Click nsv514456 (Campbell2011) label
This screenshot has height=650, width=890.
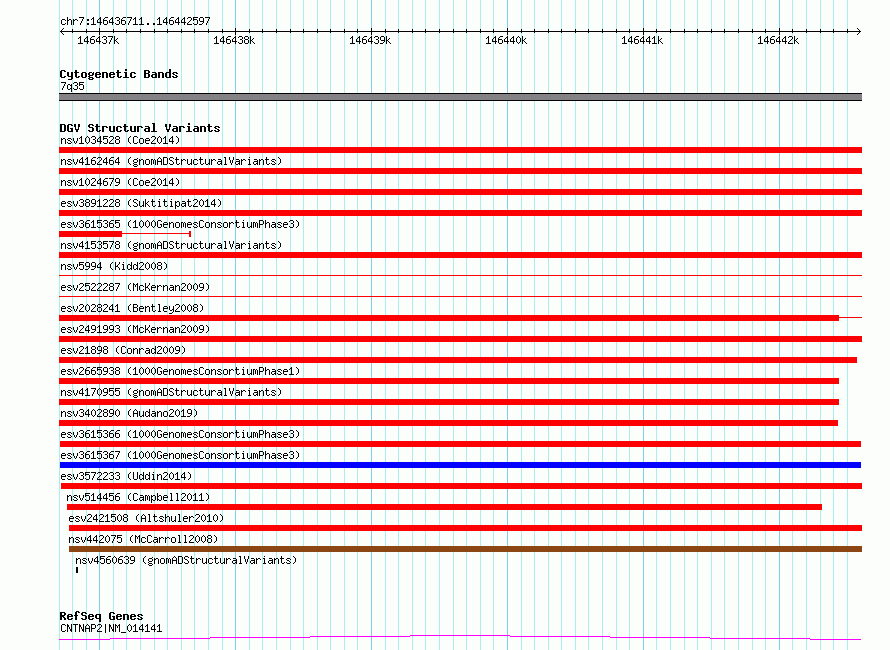pos(138,497)
